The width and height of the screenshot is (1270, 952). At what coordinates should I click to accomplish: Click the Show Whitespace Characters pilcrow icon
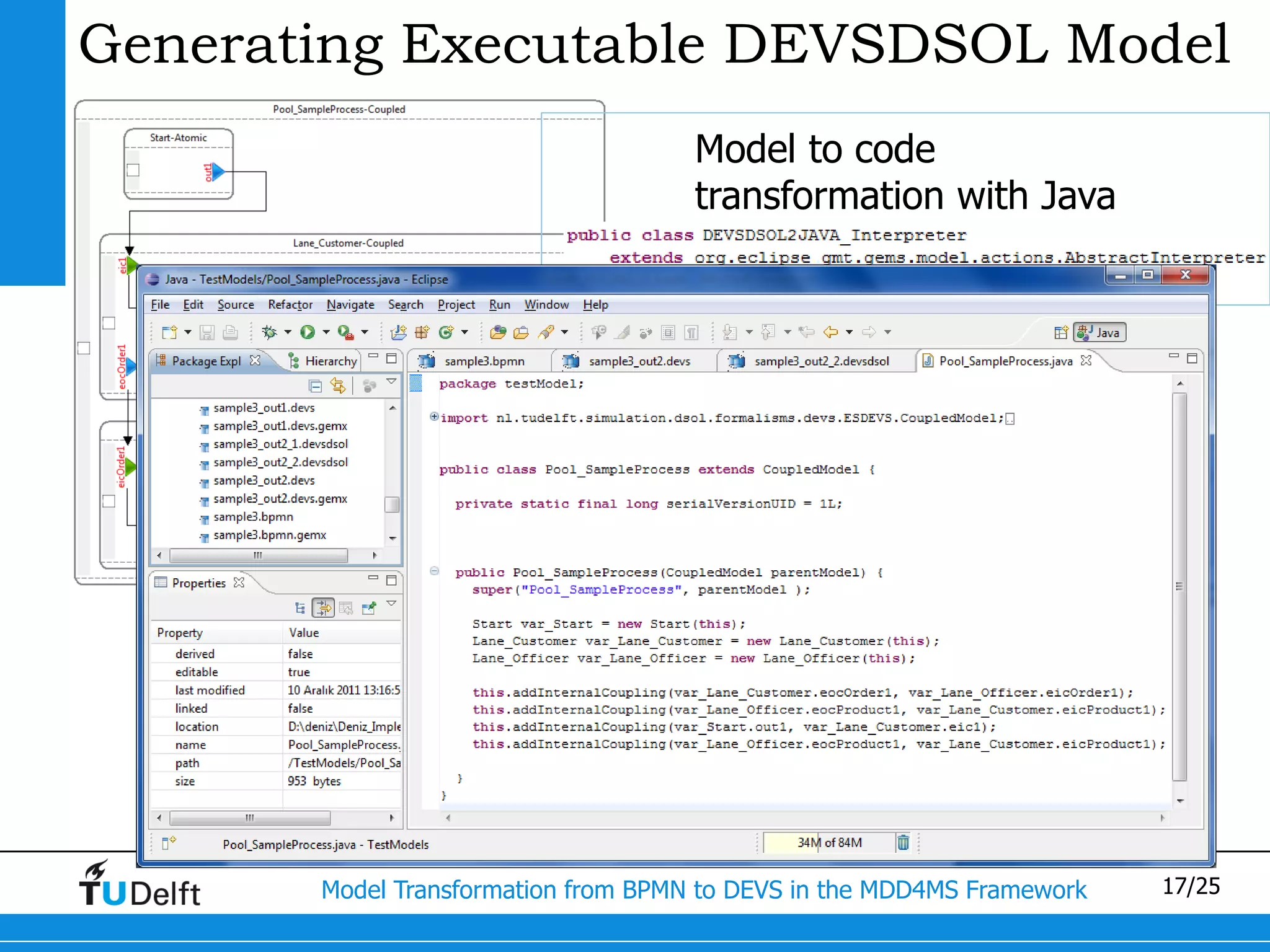point(691,333)
